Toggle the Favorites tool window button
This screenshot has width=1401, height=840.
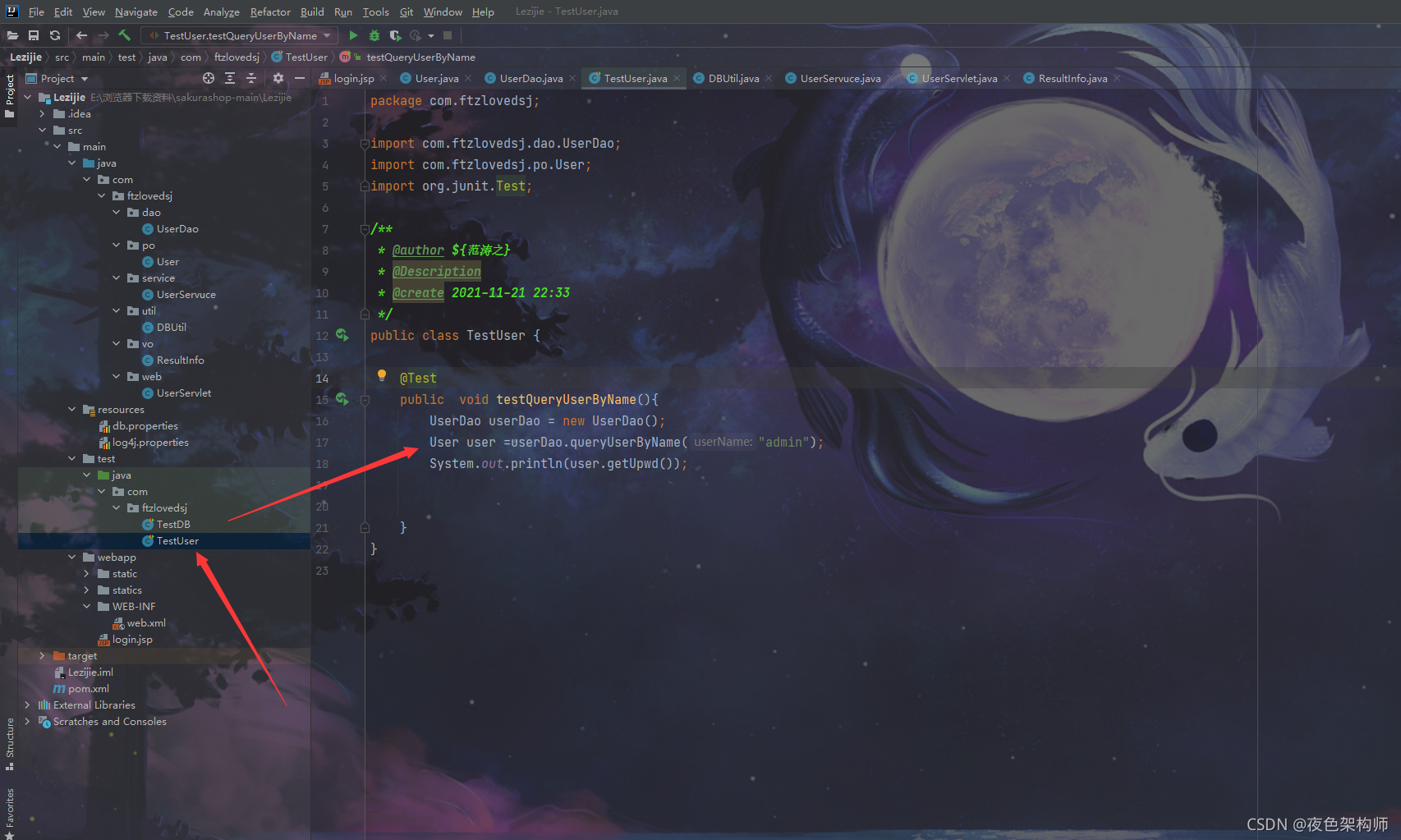(10, 813)
